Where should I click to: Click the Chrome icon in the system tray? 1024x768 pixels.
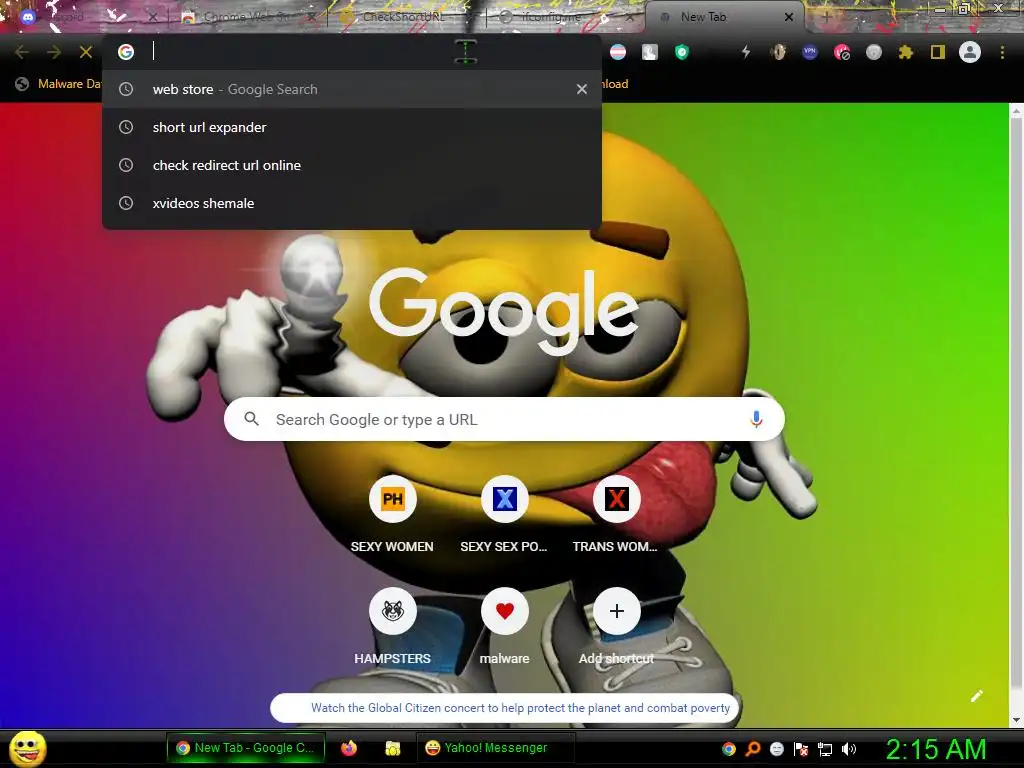pos(729,748)
